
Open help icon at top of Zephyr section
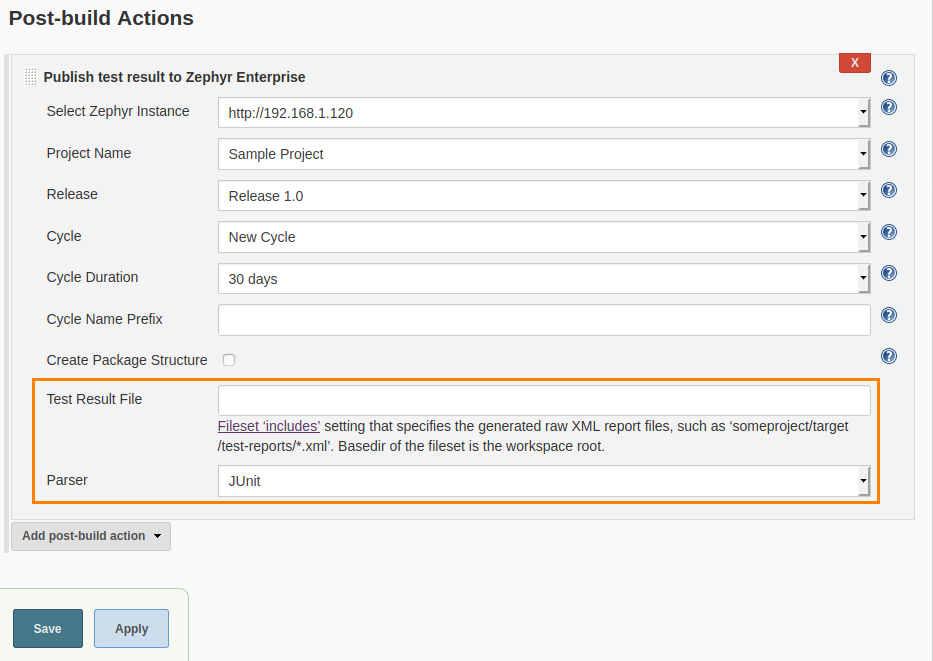(888, 78)
